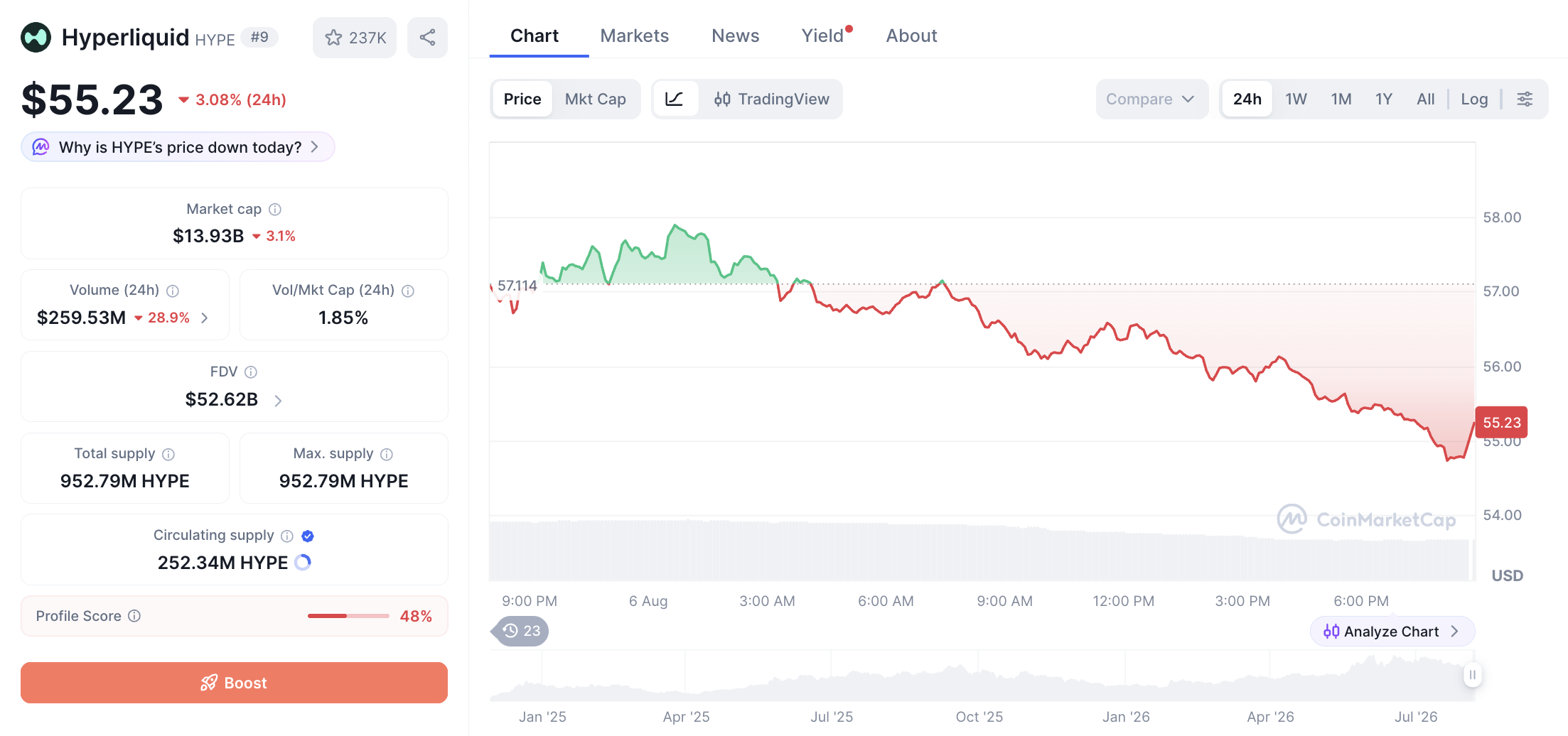Select the 1W time range
Image resolution: width=1568 pixels, height=736 pixels.
coord(1296,99)
